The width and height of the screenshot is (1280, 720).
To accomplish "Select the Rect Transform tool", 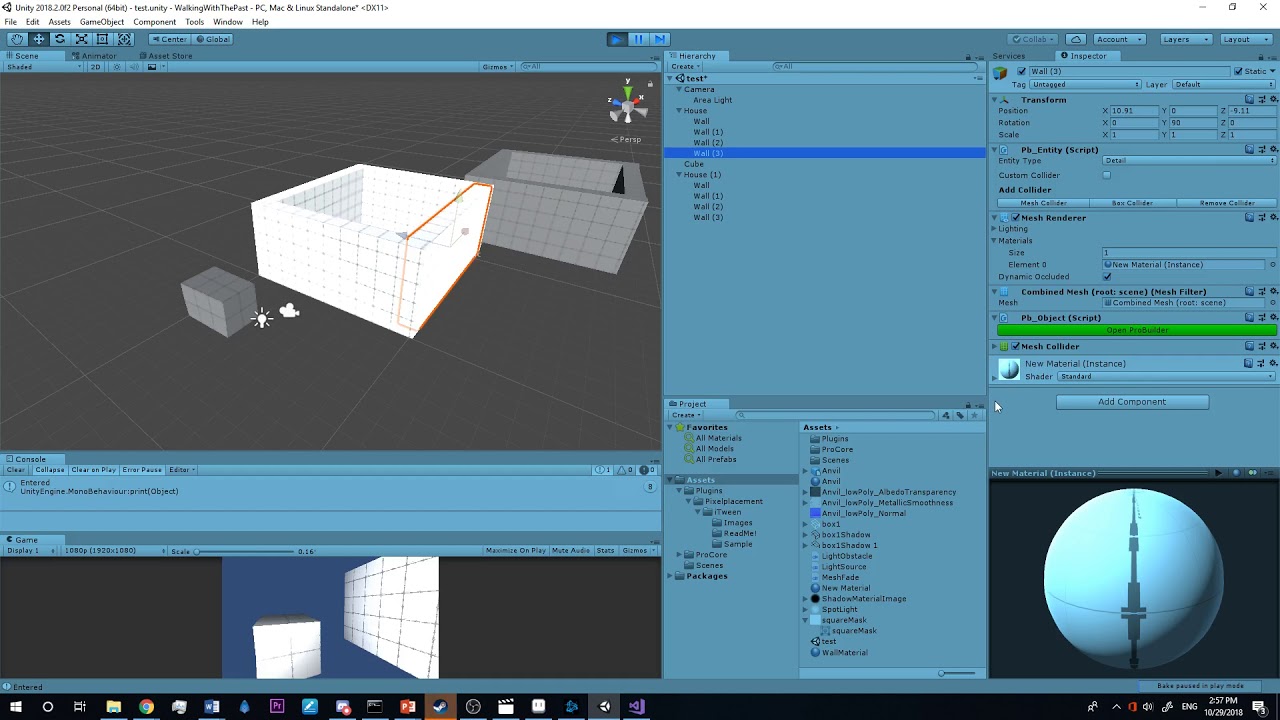I will tap(103, 39).
